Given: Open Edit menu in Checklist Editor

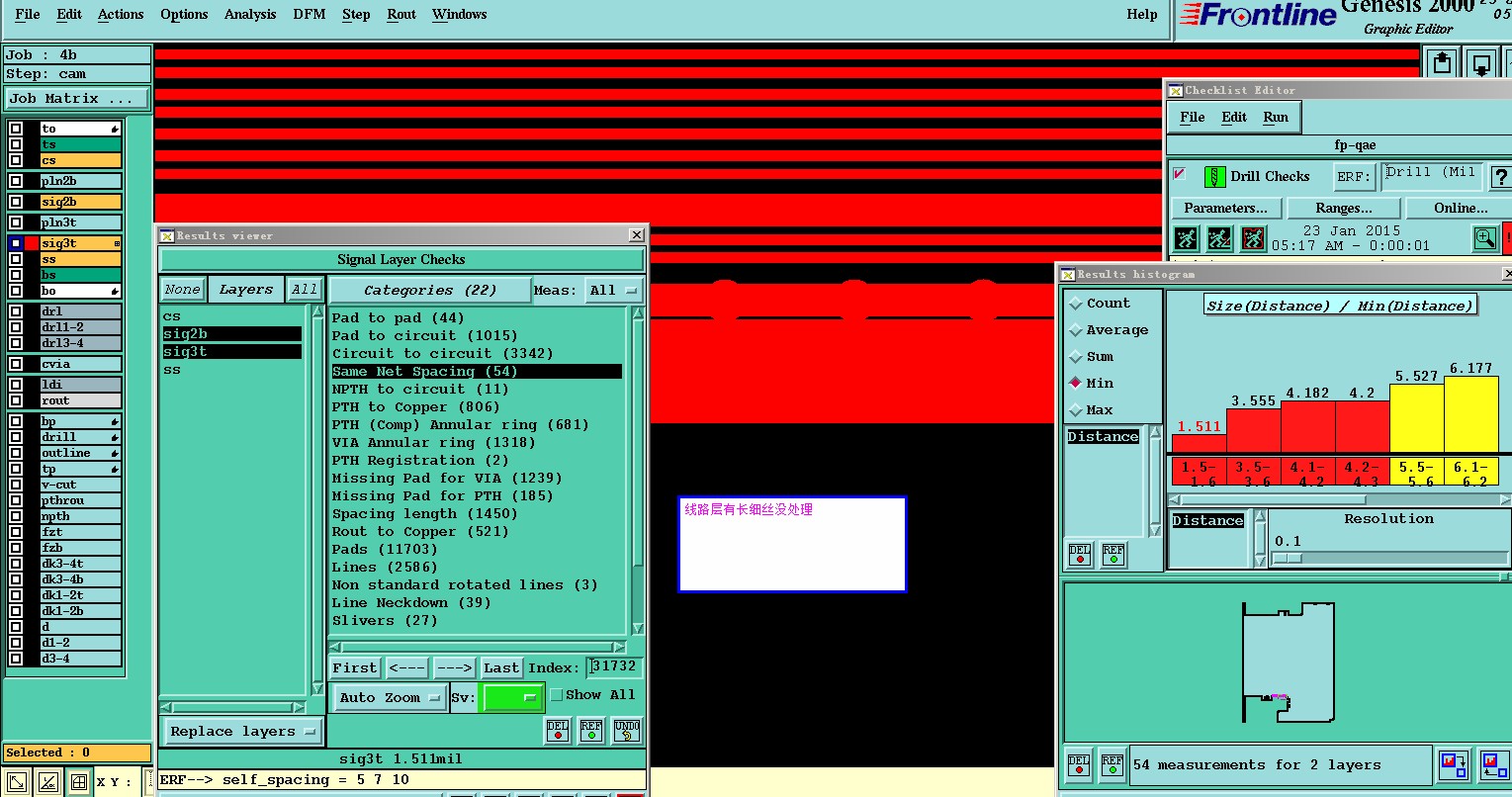Looking at the screenshot, I should (1234, 117).
